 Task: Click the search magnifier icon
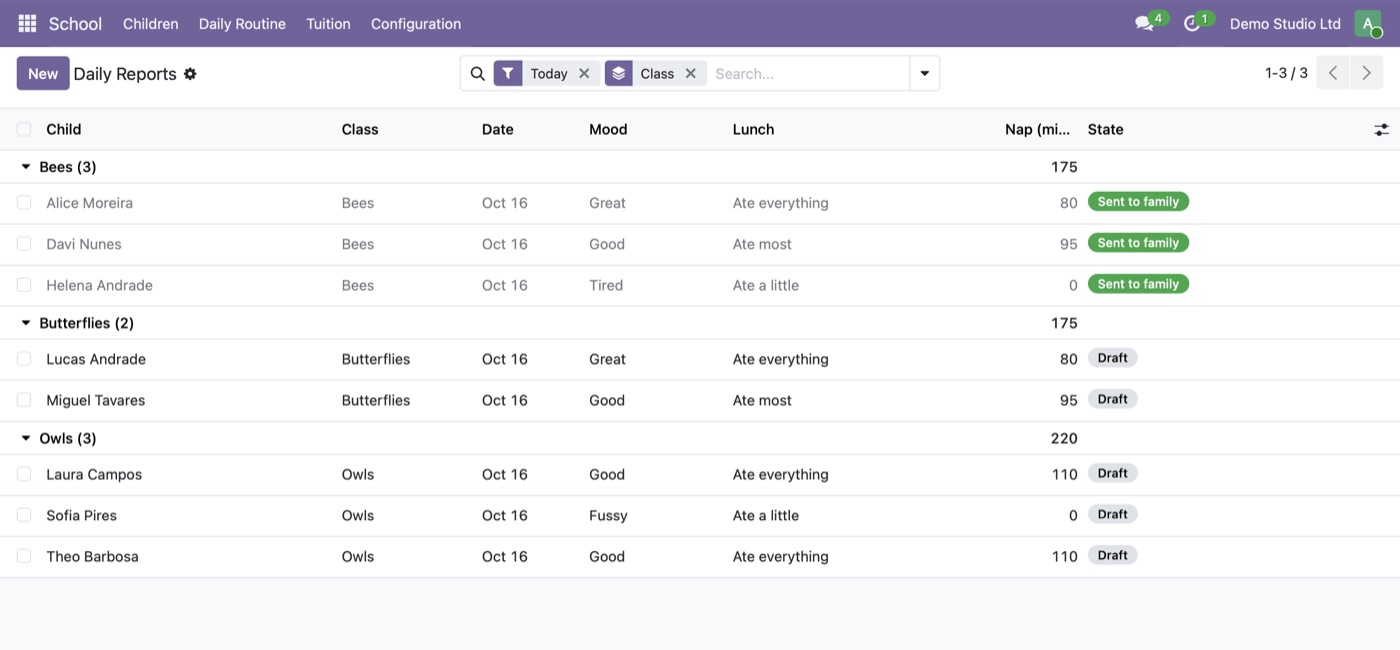pos(477,74)
